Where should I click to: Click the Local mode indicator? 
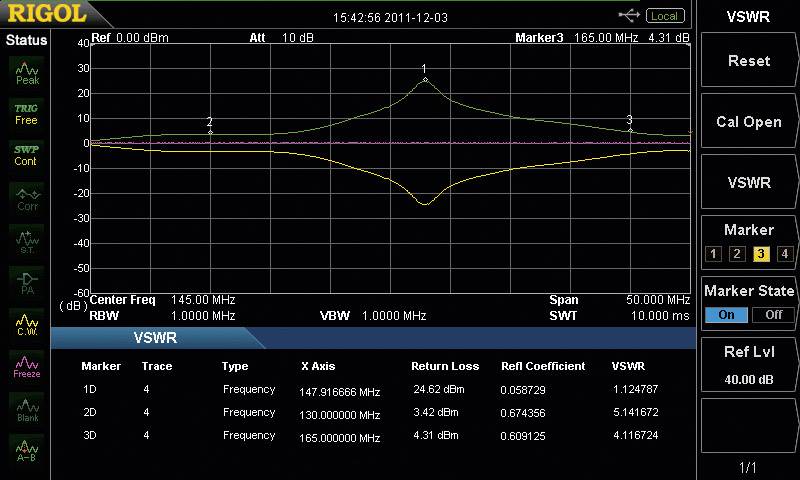(664, 15)
